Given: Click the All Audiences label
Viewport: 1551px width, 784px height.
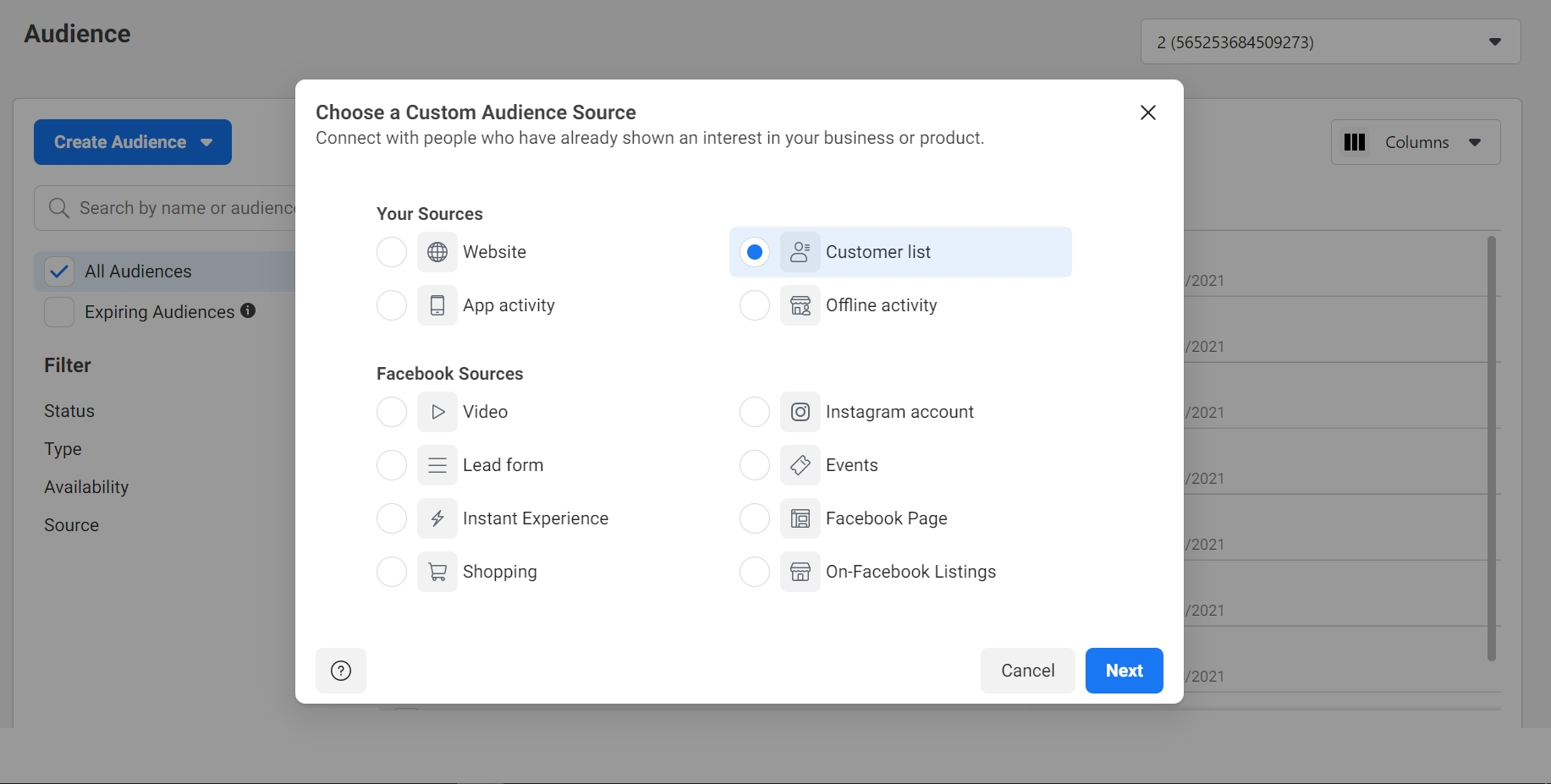Looking at the screenshot, I should coord(138,271).
